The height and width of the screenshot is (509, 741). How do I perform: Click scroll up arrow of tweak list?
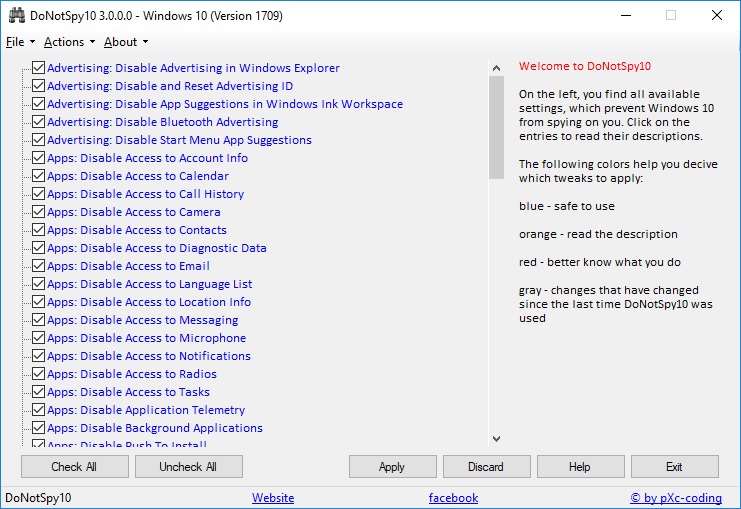click(496, 68)
